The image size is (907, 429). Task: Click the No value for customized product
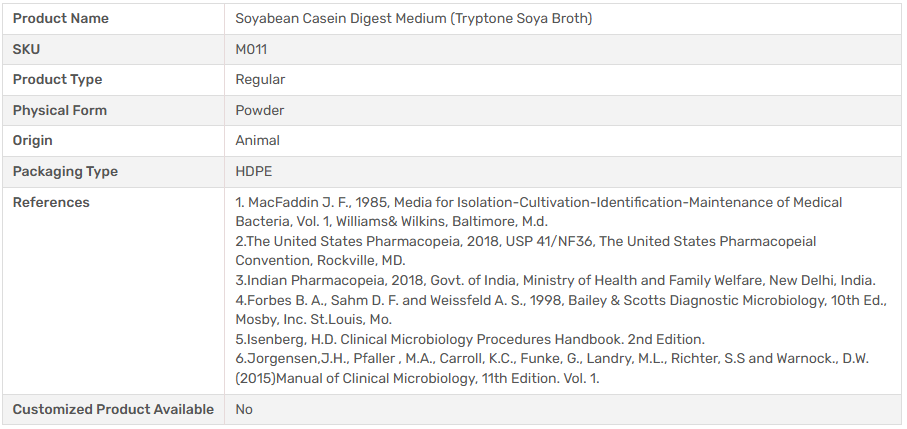[x=244, y=409]
